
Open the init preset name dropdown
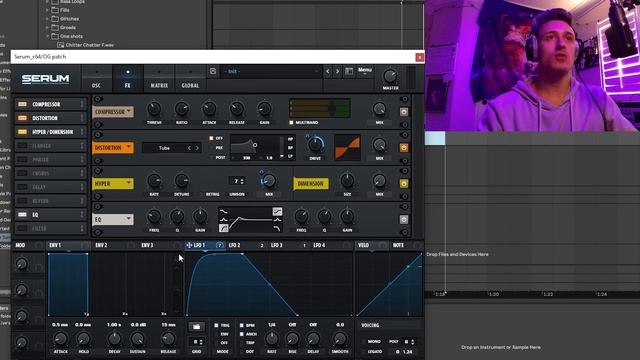click(x=271, y=71)
